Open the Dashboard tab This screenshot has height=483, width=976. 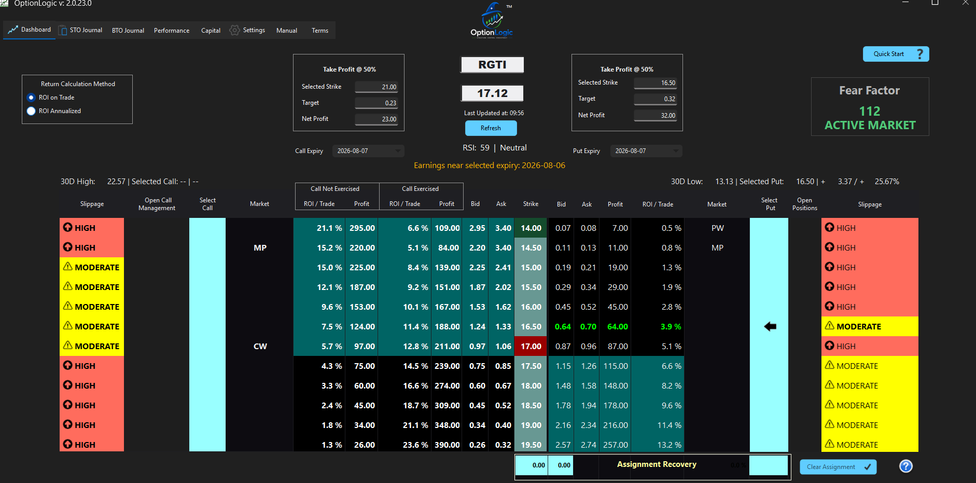click(x=29, y=30)
